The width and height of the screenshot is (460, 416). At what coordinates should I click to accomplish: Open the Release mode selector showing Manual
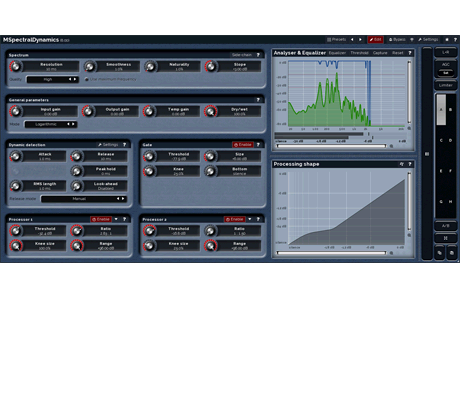point(83,199)
